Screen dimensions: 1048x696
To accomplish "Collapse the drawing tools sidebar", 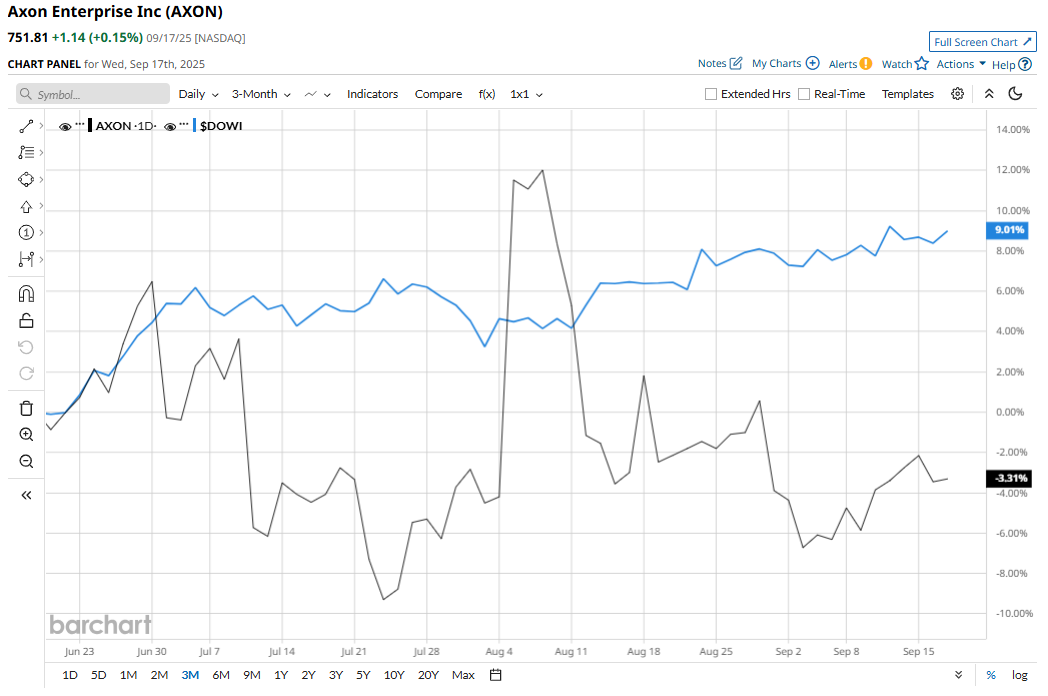I will pyautogui.click(x=26, y=495).
